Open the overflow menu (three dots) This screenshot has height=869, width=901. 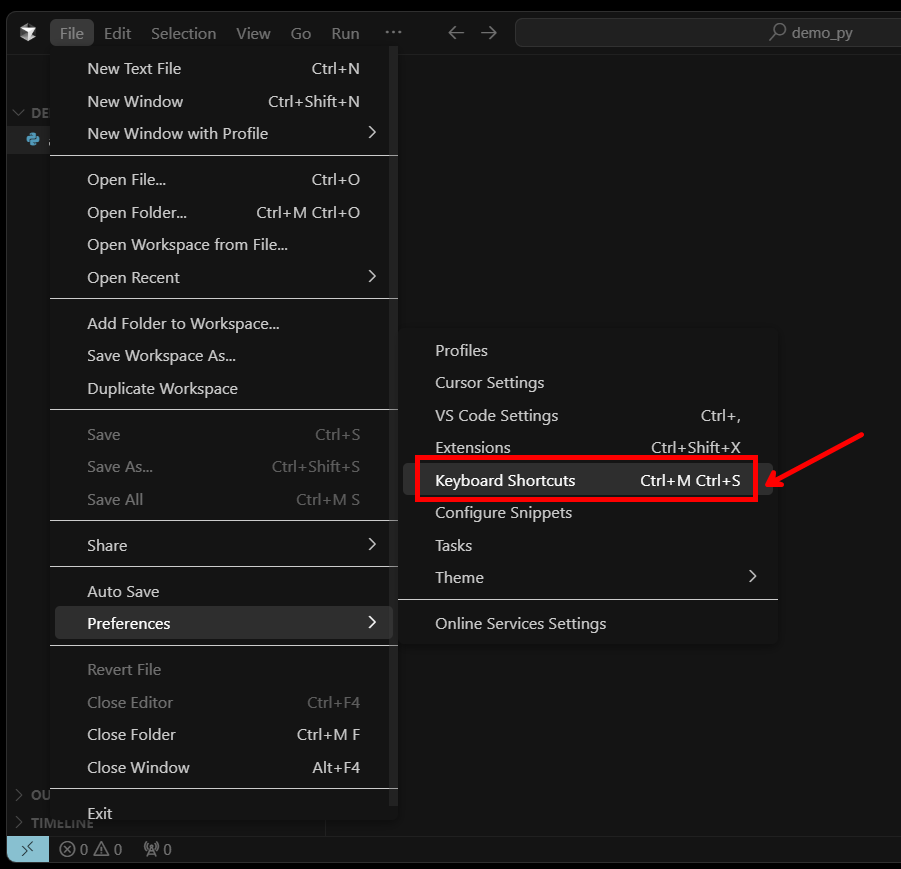point(393,33)
